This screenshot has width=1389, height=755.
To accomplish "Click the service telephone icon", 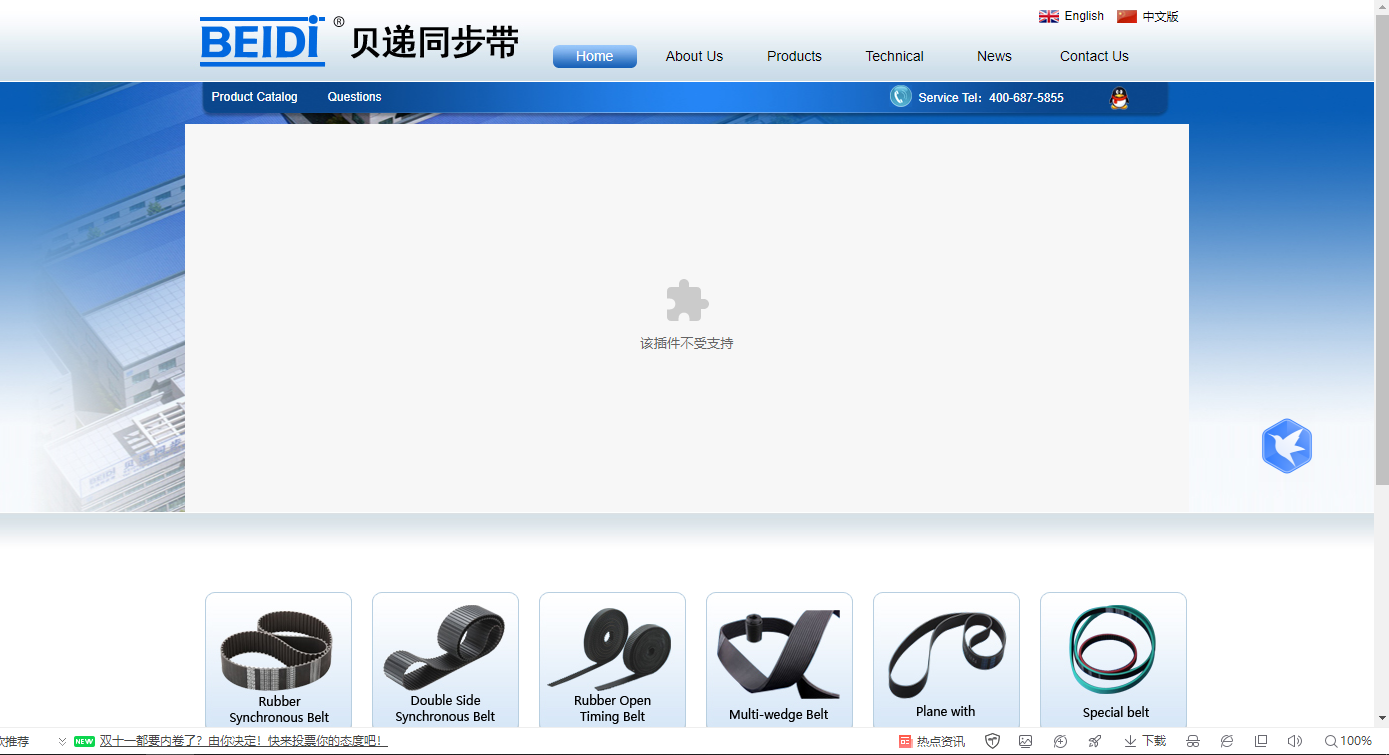I will point(901,96).
